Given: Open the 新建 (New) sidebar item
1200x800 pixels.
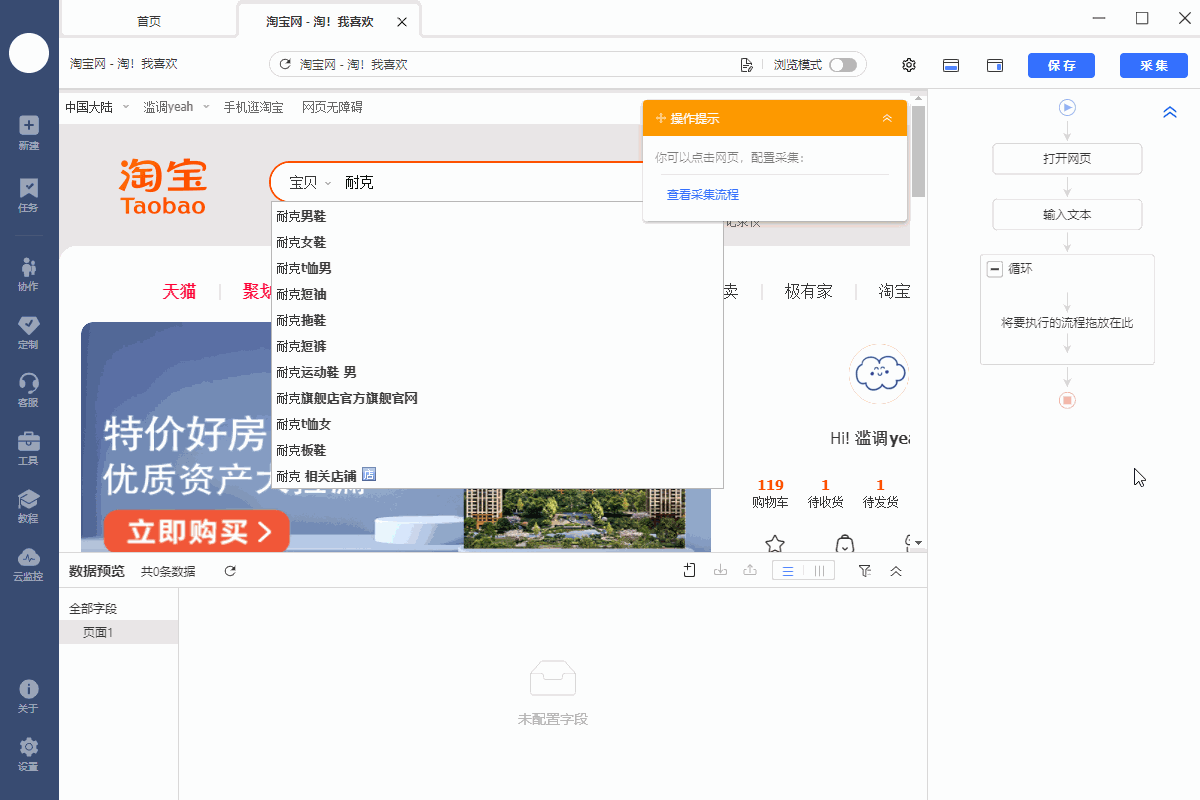Looking at the screenshot, I should [x=29, y=132].
